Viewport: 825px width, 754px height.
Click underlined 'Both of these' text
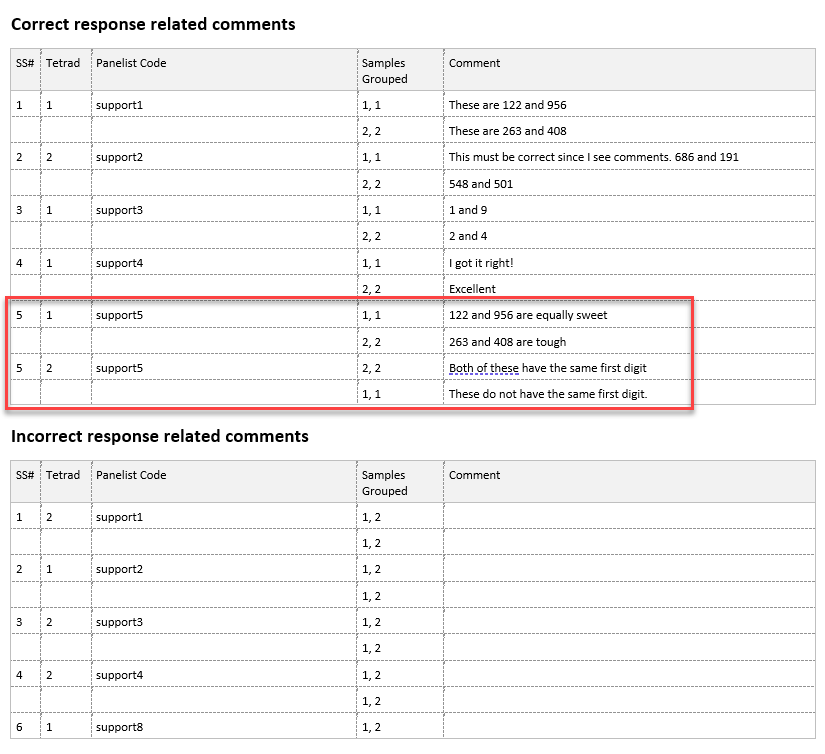484,368
